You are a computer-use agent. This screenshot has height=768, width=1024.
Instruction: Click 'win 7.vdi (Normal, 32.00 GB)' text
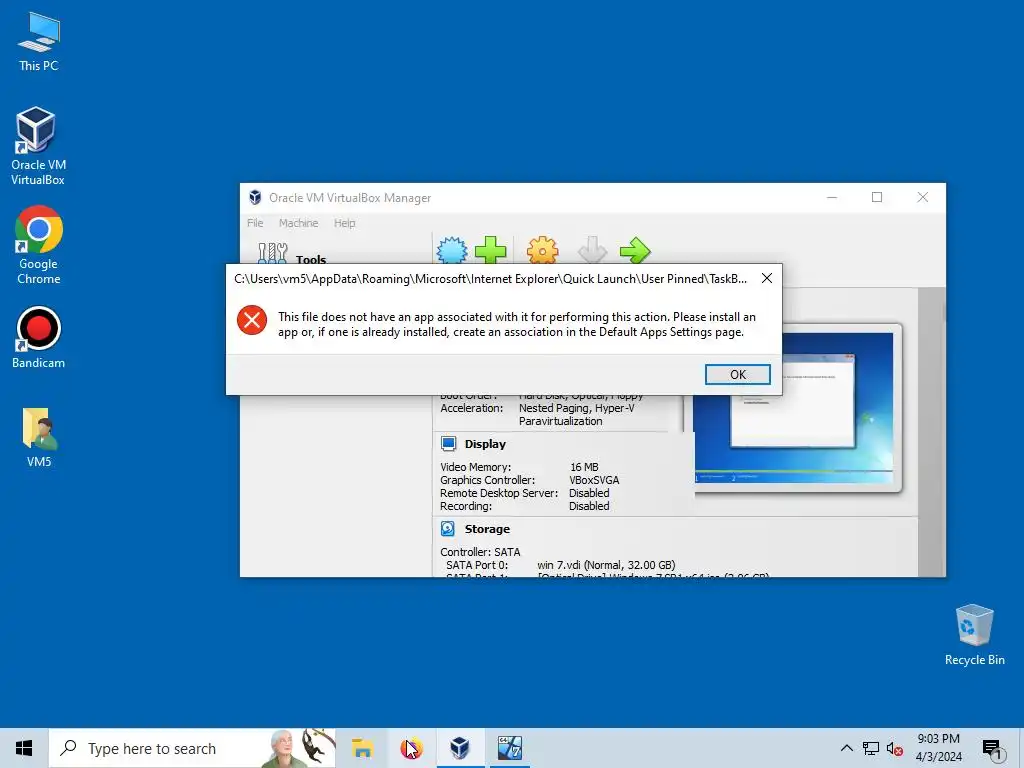[606, 565]
